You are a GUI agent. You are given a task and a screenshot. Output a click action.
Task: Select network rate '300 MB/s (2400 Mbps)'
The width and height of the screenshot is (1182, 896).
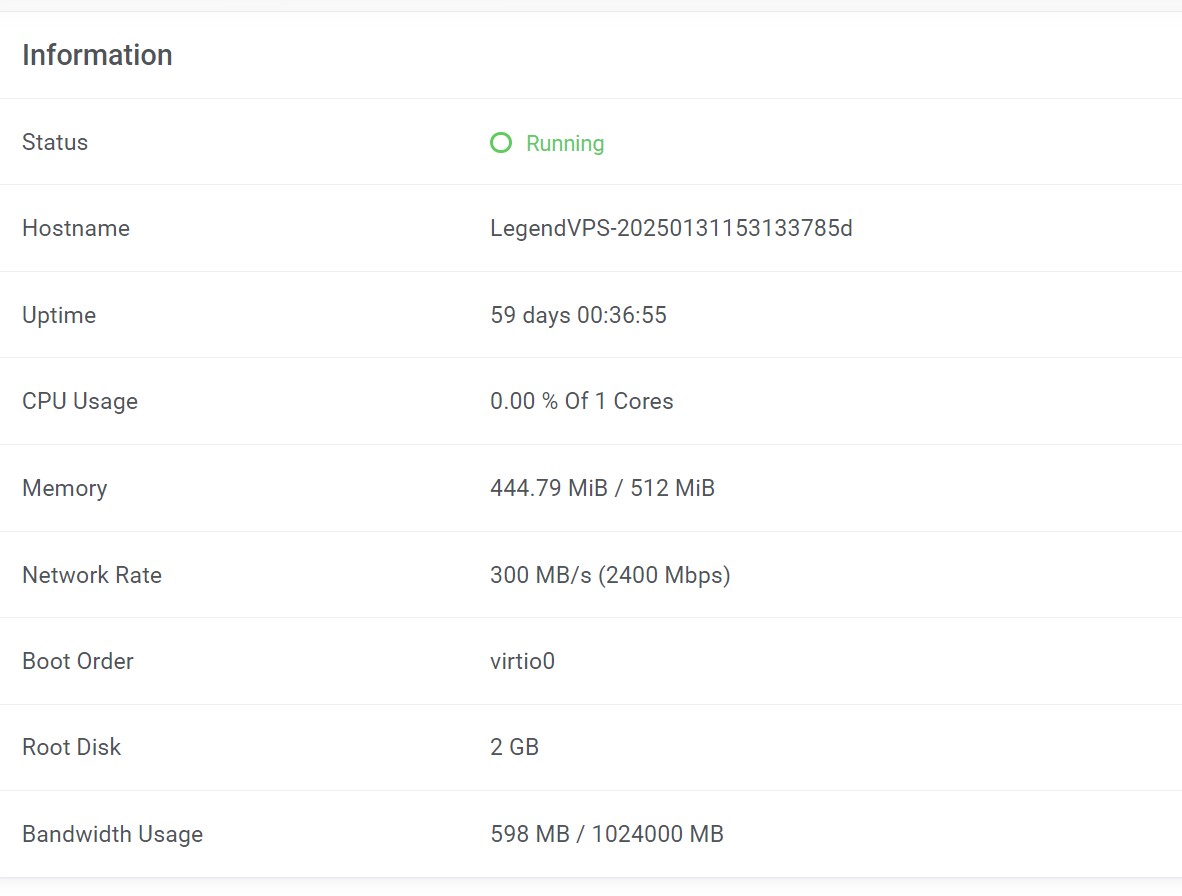pyautogui.click(x=610, y=575)
